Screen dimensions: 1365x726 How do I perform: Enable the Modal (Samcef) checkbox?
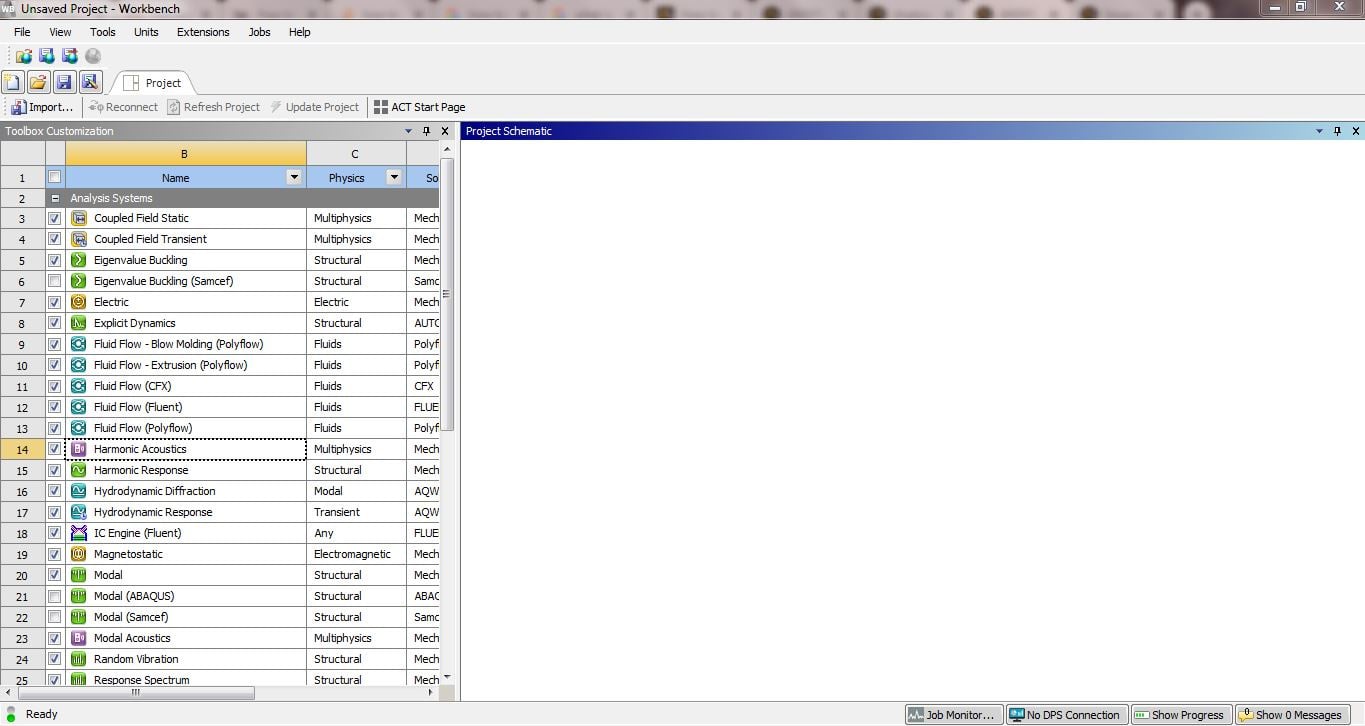click(x=55, y=617)
